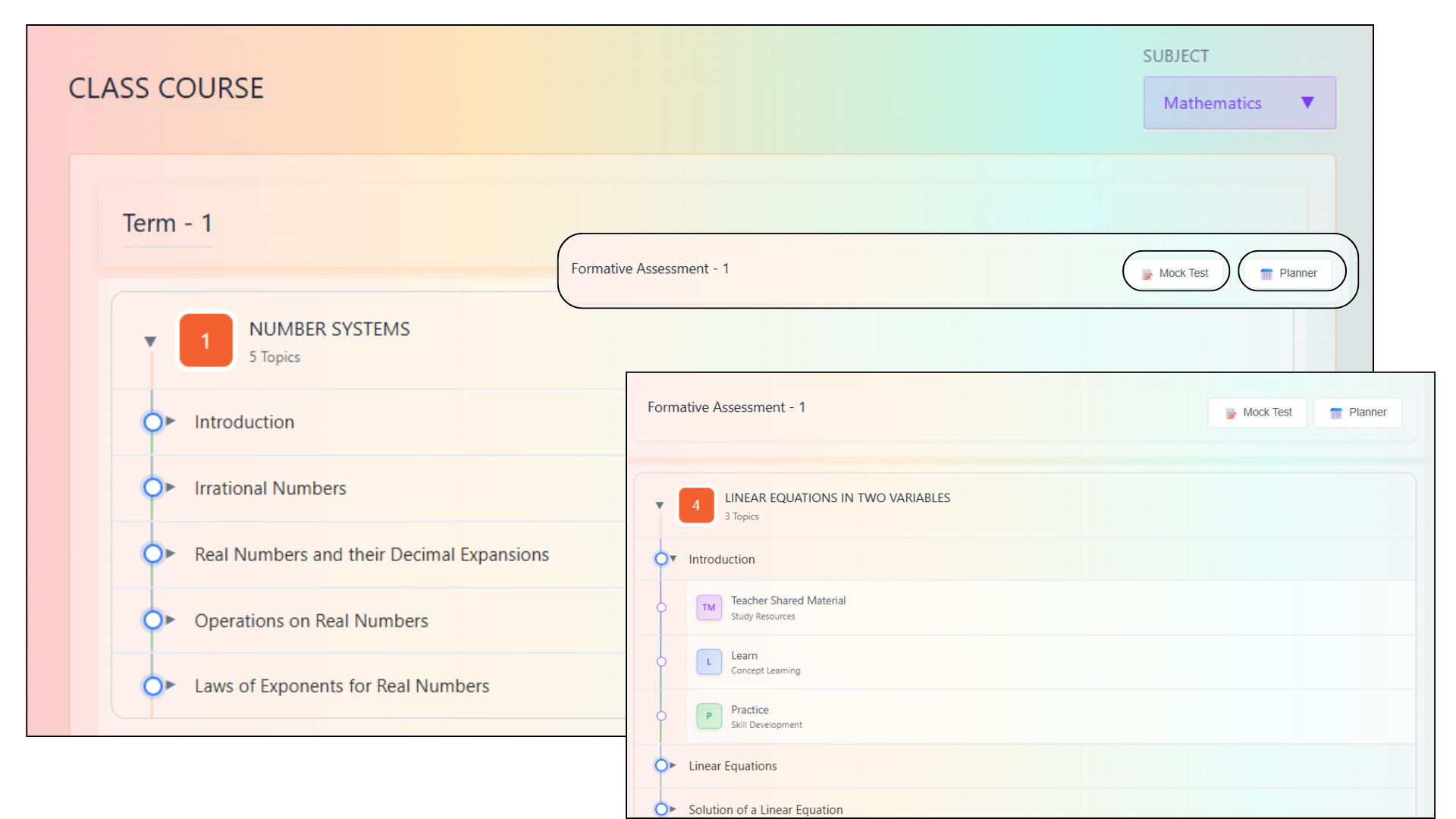Collapse the Number Systems chapter arrow
The image size is (1456, 819).
[x=150, y=341]
